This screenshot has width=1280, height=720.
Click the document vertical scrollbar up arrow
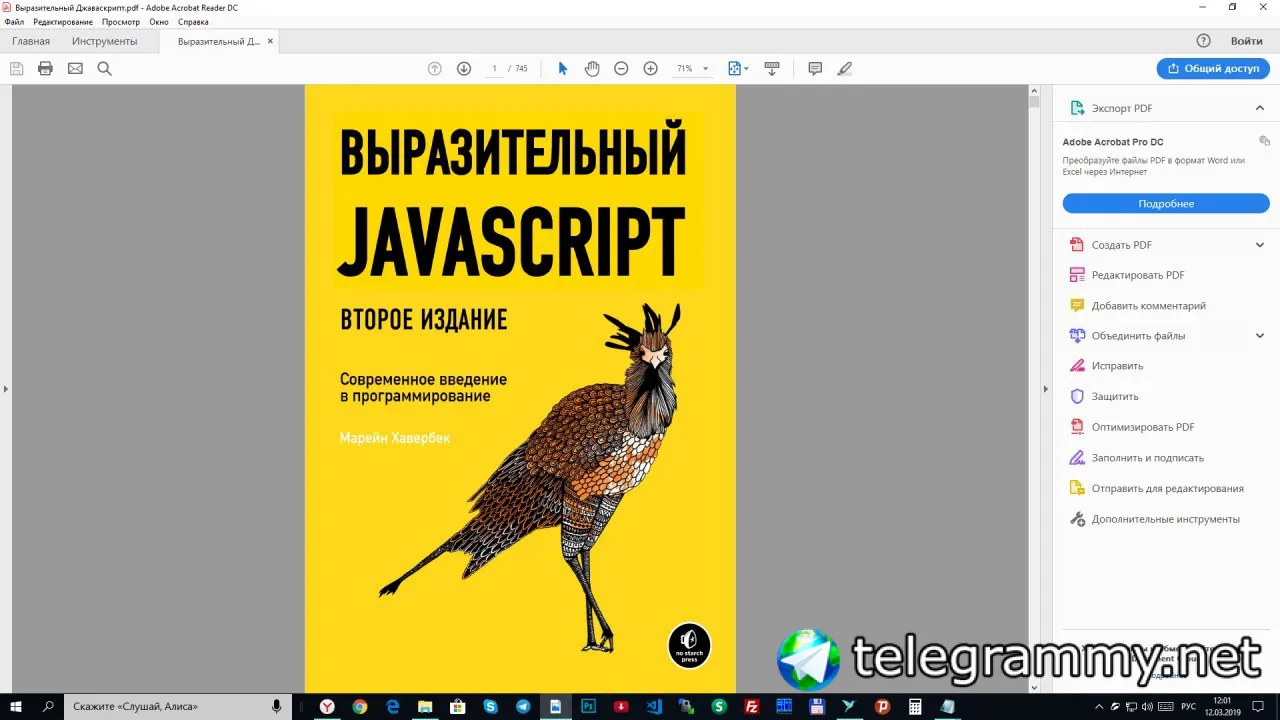(x=1035, y=91)
